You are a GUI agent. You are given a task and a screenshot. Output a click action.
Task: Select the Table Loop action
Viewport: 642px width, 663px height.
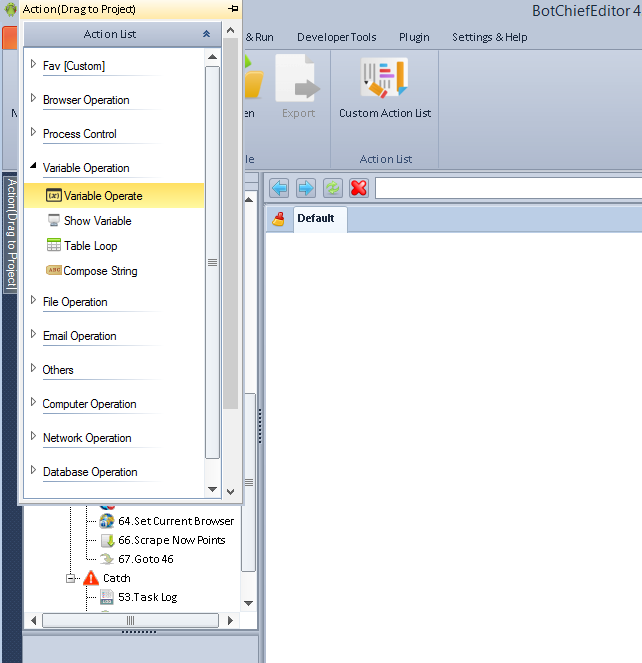[x=90, y=246]
